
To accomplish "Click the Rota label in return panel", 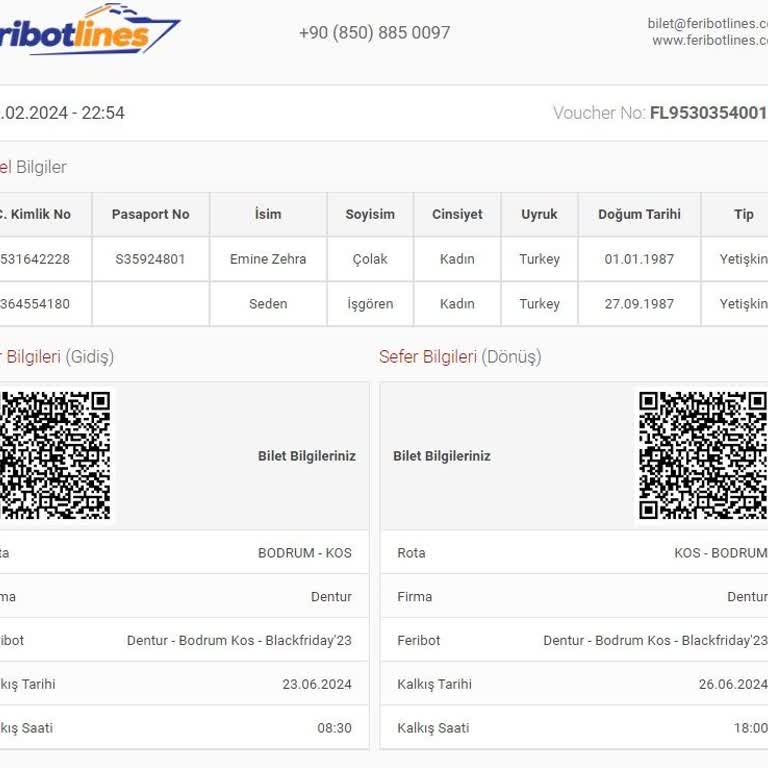I will (x=411, y=553).
